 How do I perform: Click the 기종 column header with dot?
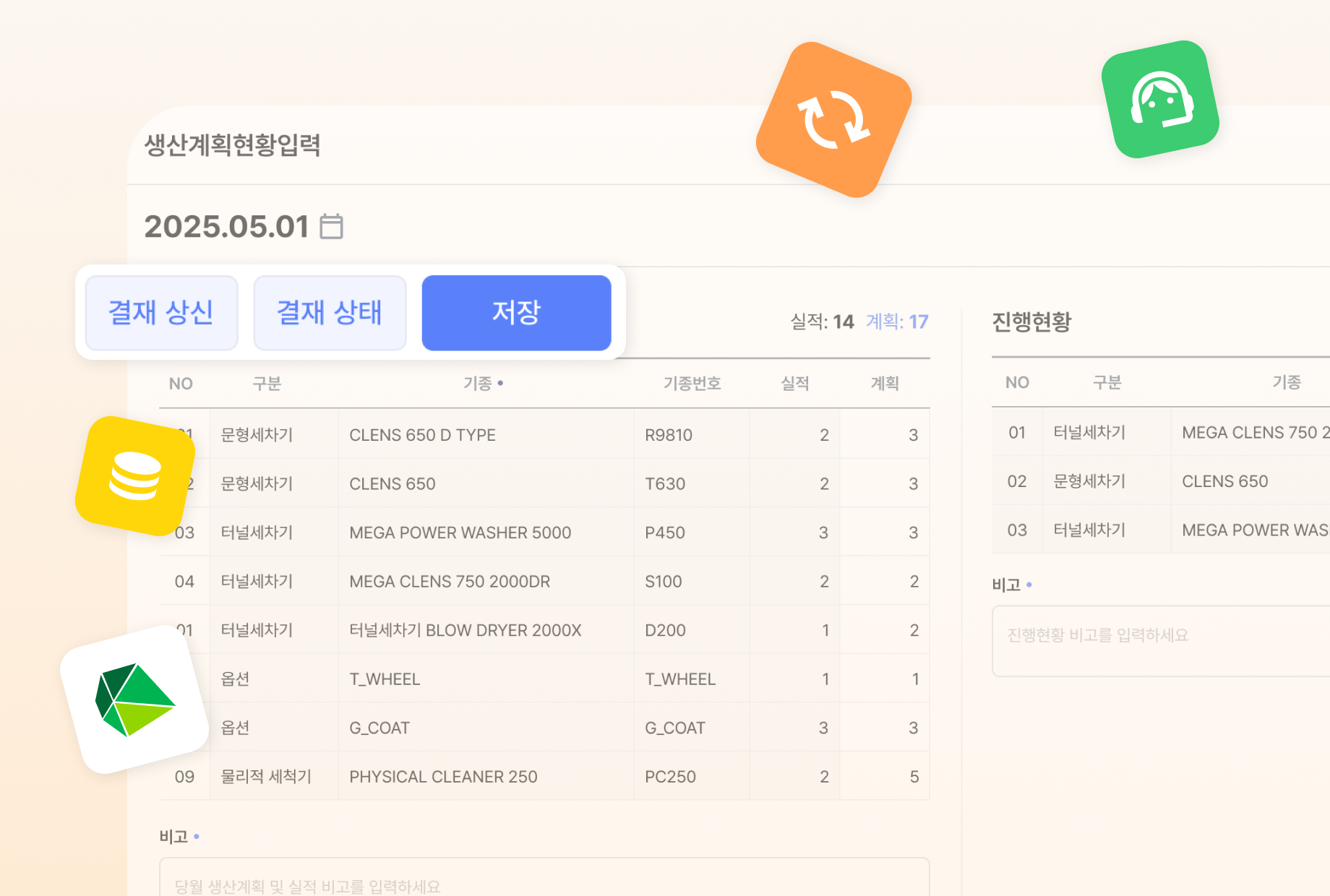(x=483, y=383)
